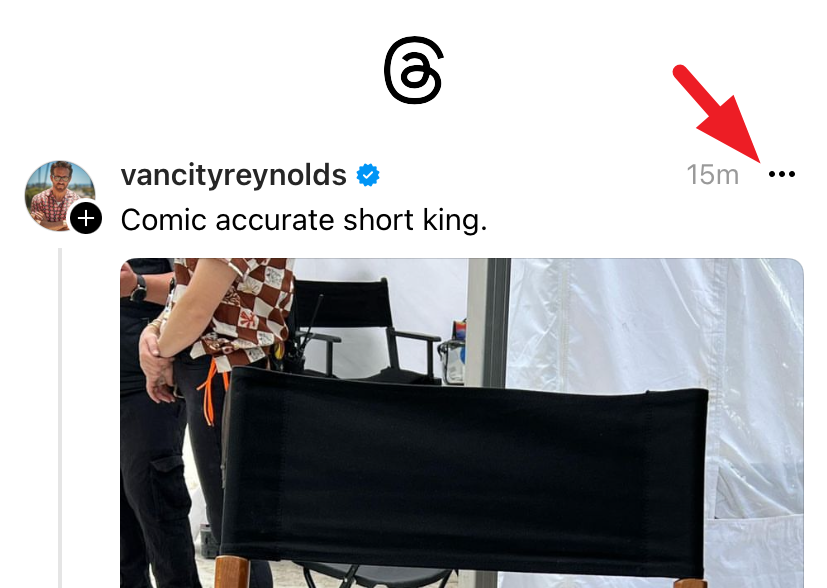Click the wristwatch on arm in photo
Viewport: 827px width, 588px height.
coord(139,288)
